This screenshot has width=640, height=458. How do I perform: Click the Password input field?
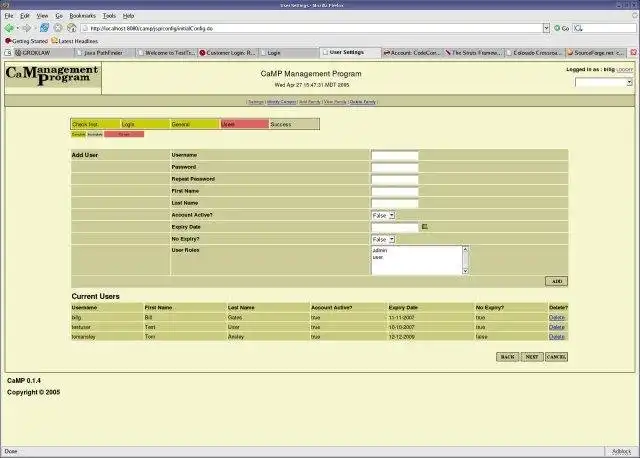[x=395, y=167]
